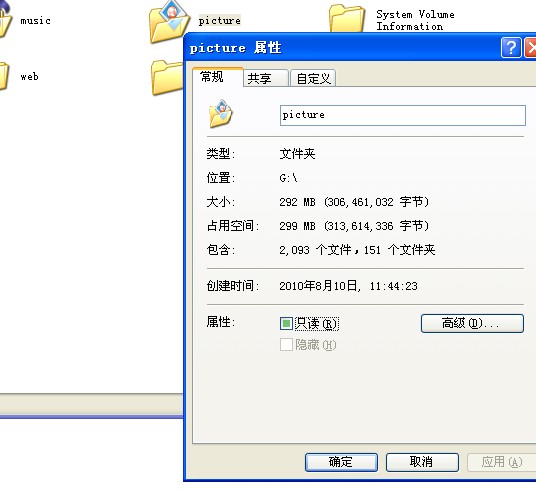The height and width of the screenshot is (491, 536).
Task: Click the 文件夹 type value
Action: pos(297,154)
